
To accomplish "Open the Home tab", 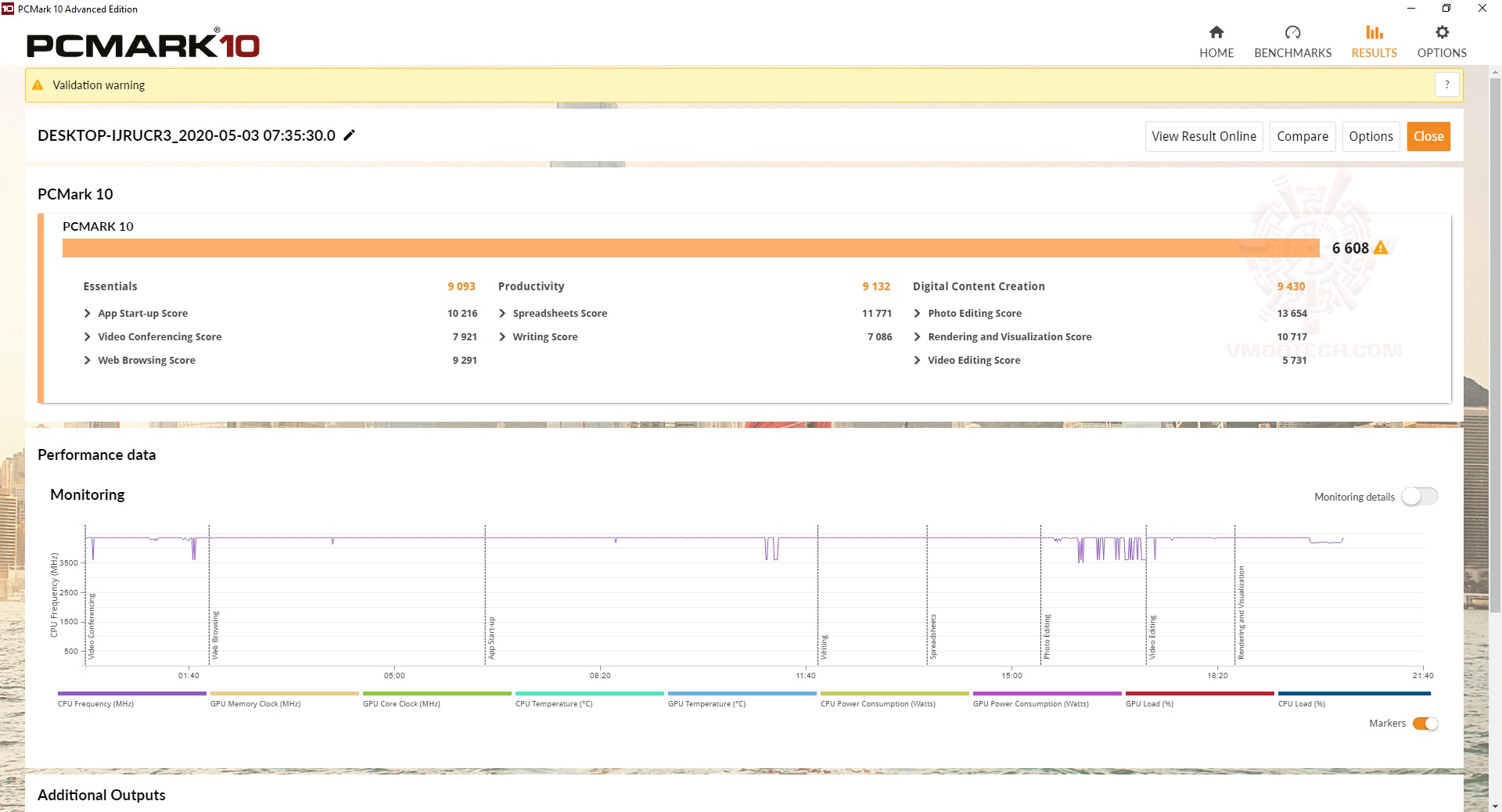I will click(1216, 42).
